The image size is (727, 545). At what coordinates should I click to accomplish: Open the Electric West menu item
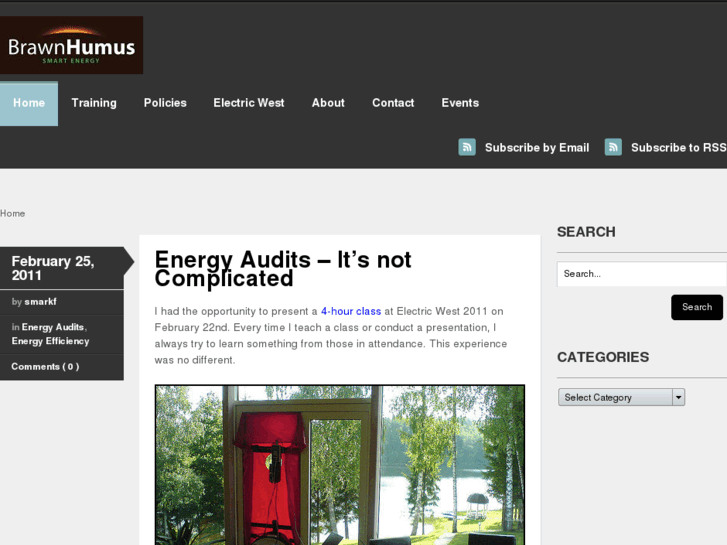pos(249,103)
